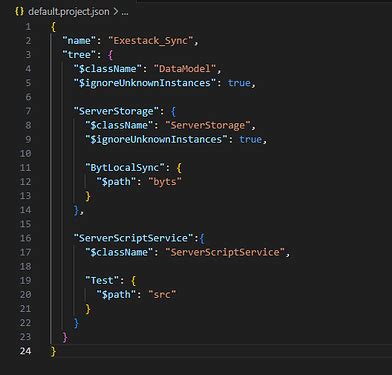The height and width of the screenshot is (375, 392).
Task: Click "ServerScriptService" string value on line 17
Action: [225, 252]
